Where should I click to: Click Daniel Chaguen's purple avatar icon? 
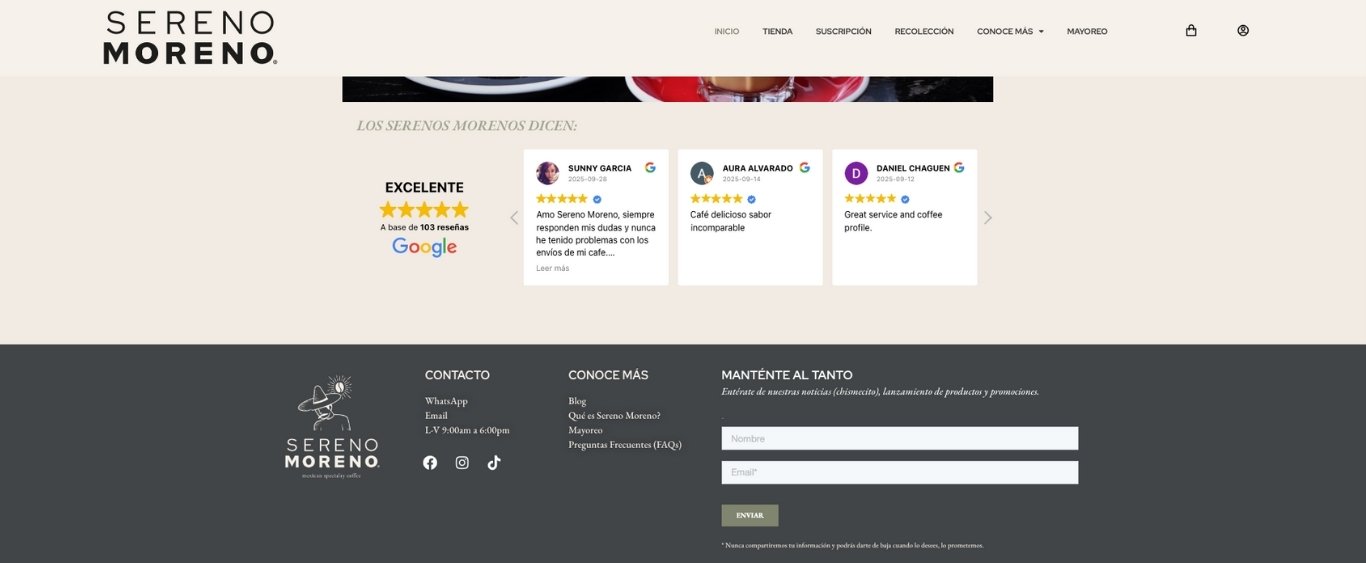click(856, 173)
